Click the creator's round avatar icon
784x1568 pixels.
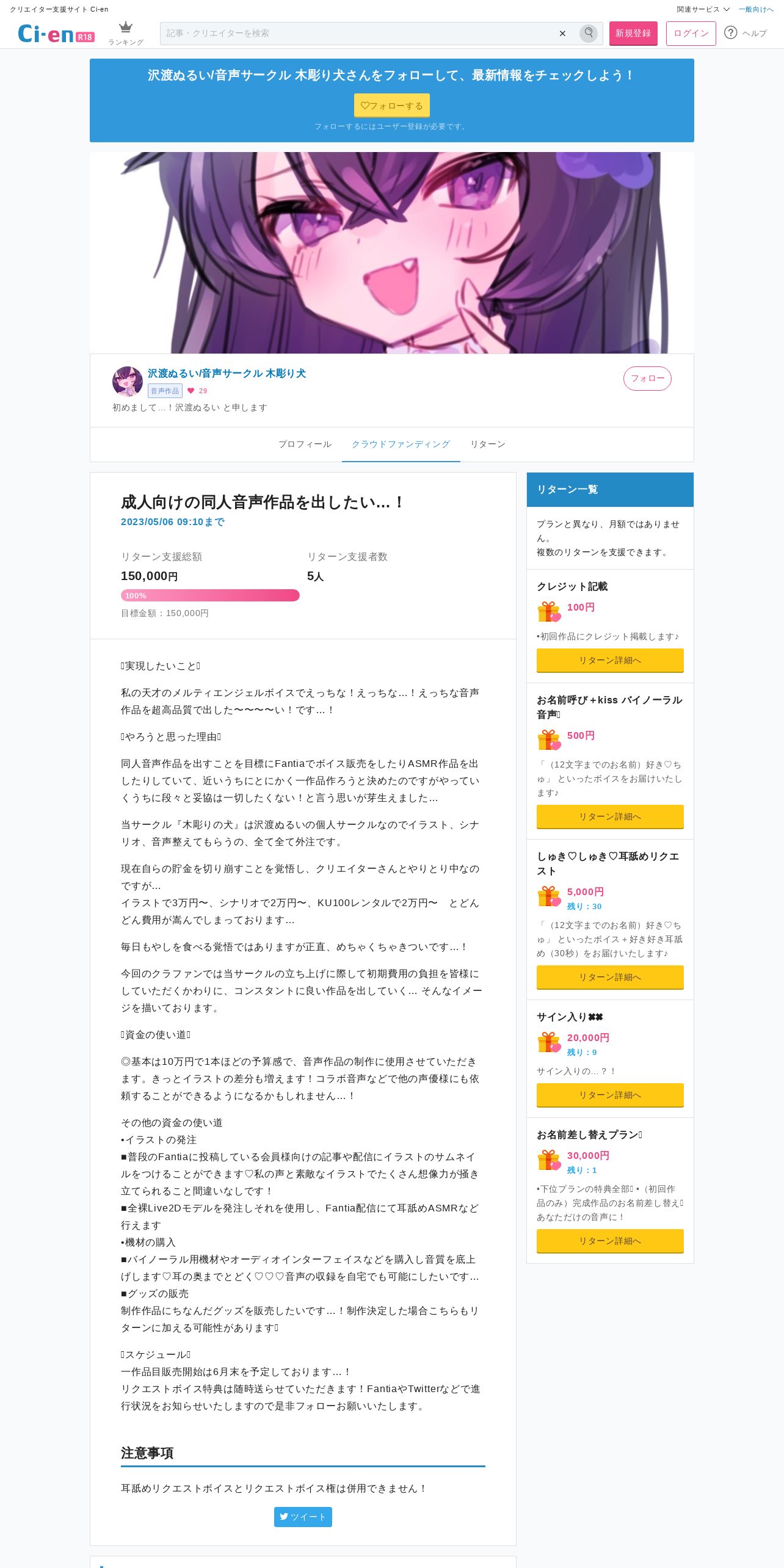(x=128, y=382)
